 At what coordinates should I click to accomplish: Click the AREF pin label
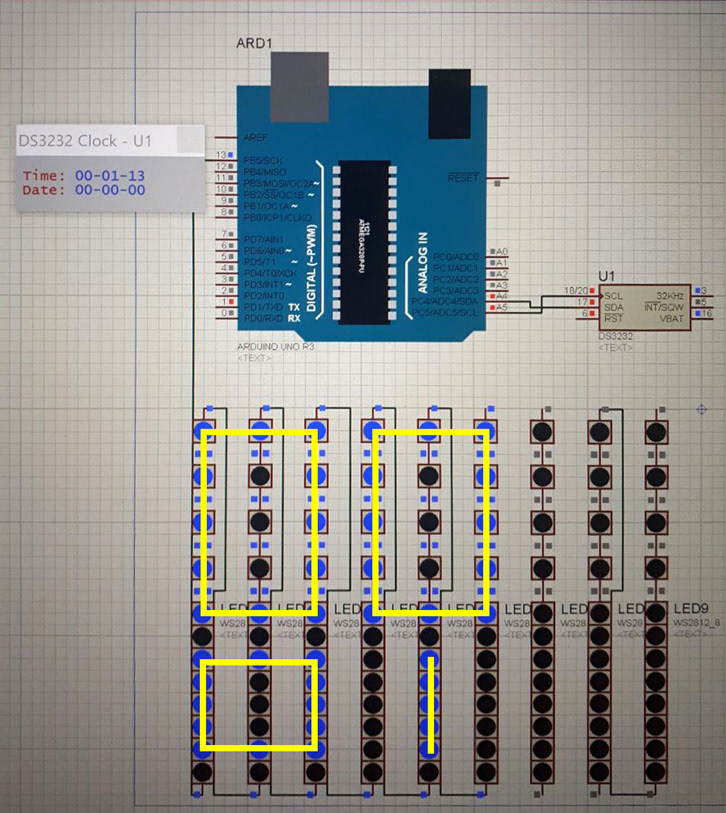pos(255,137)
